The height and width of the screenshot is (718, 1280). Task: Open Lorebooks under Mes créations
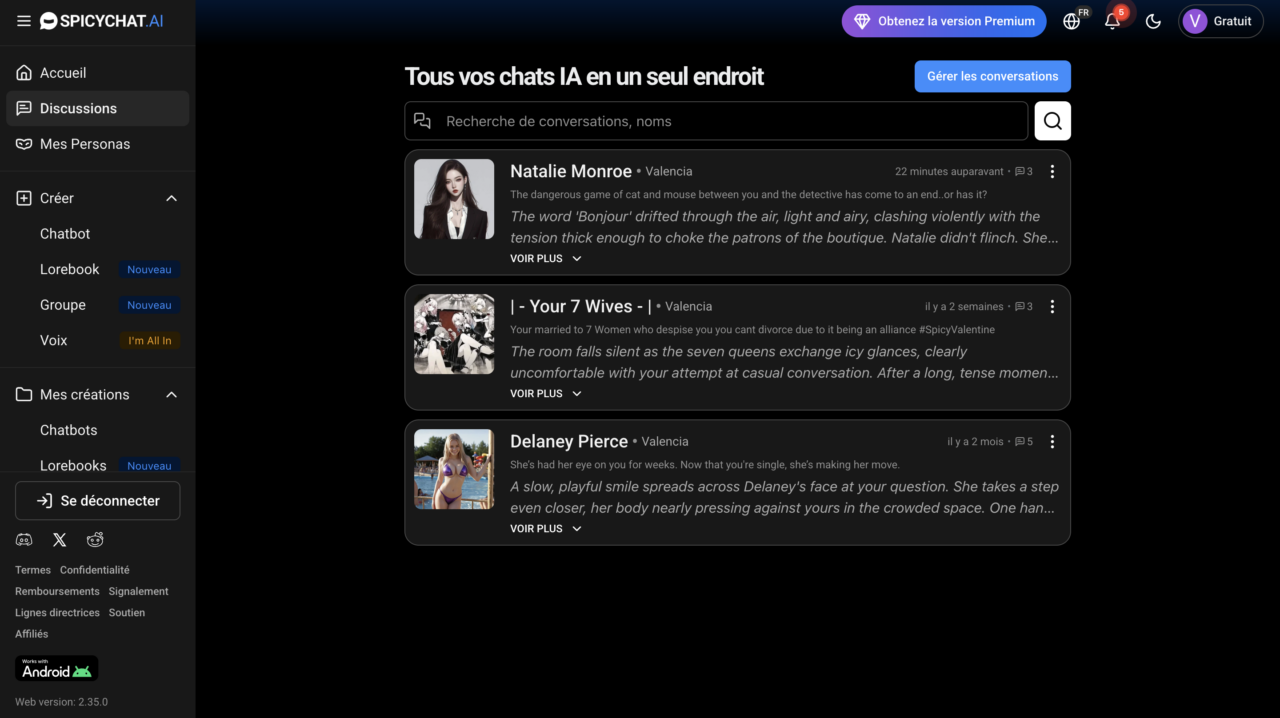[x=73, y=466]
